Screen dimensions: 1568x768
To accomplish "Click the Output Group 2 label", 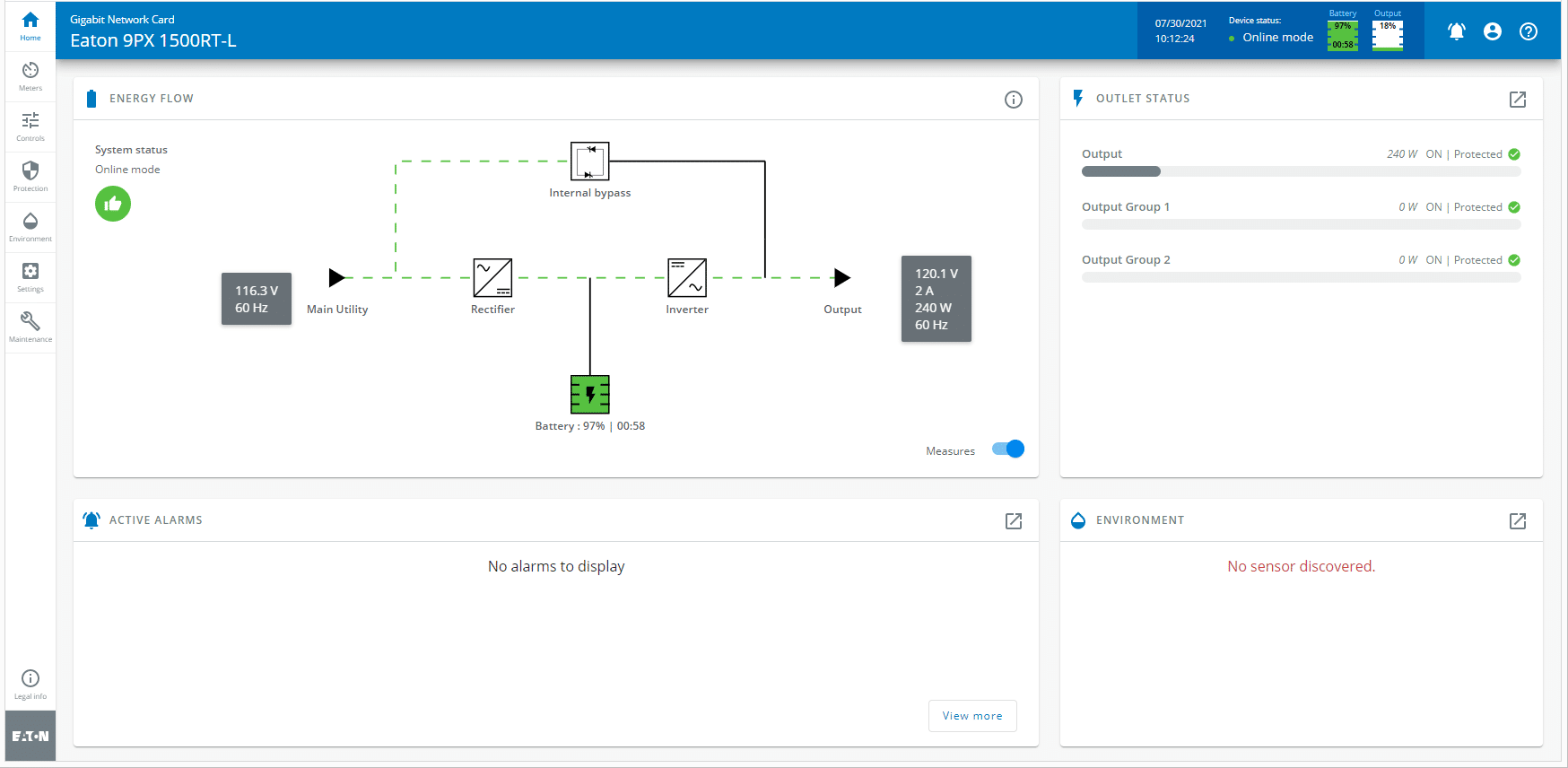I will click(1126, 260).
